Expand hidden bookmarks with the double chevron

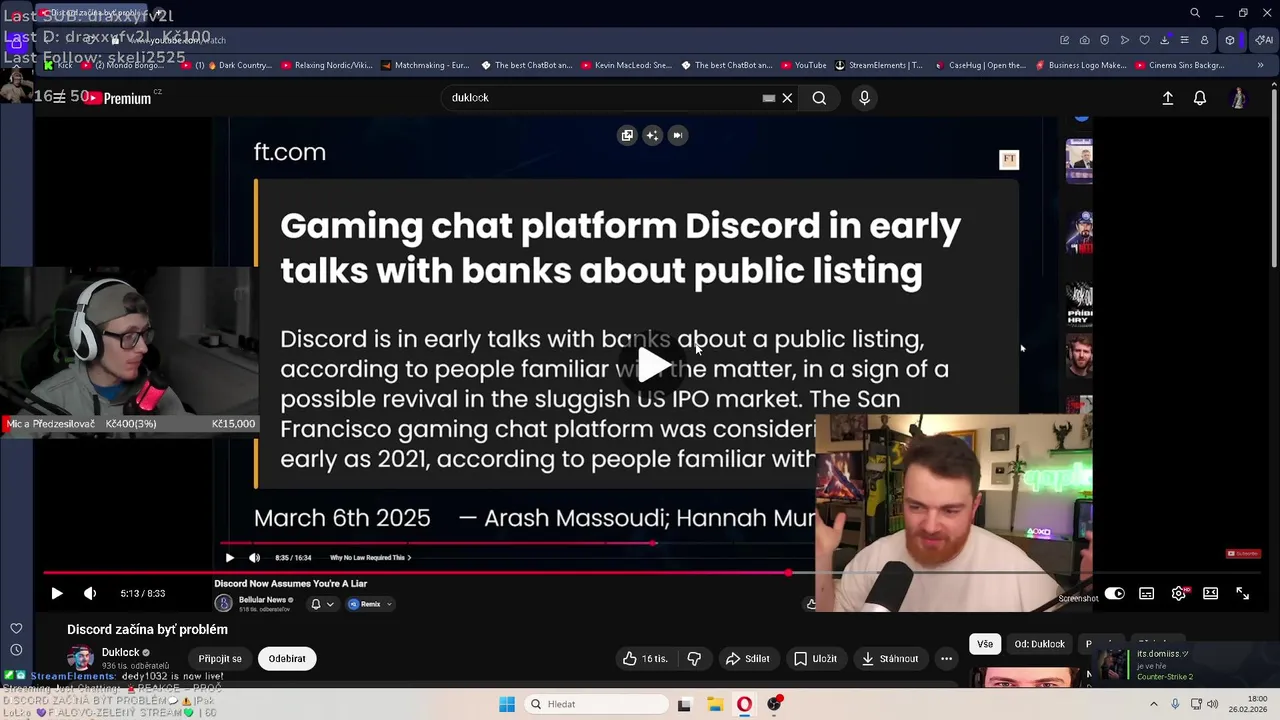(x=1260, y=65)
